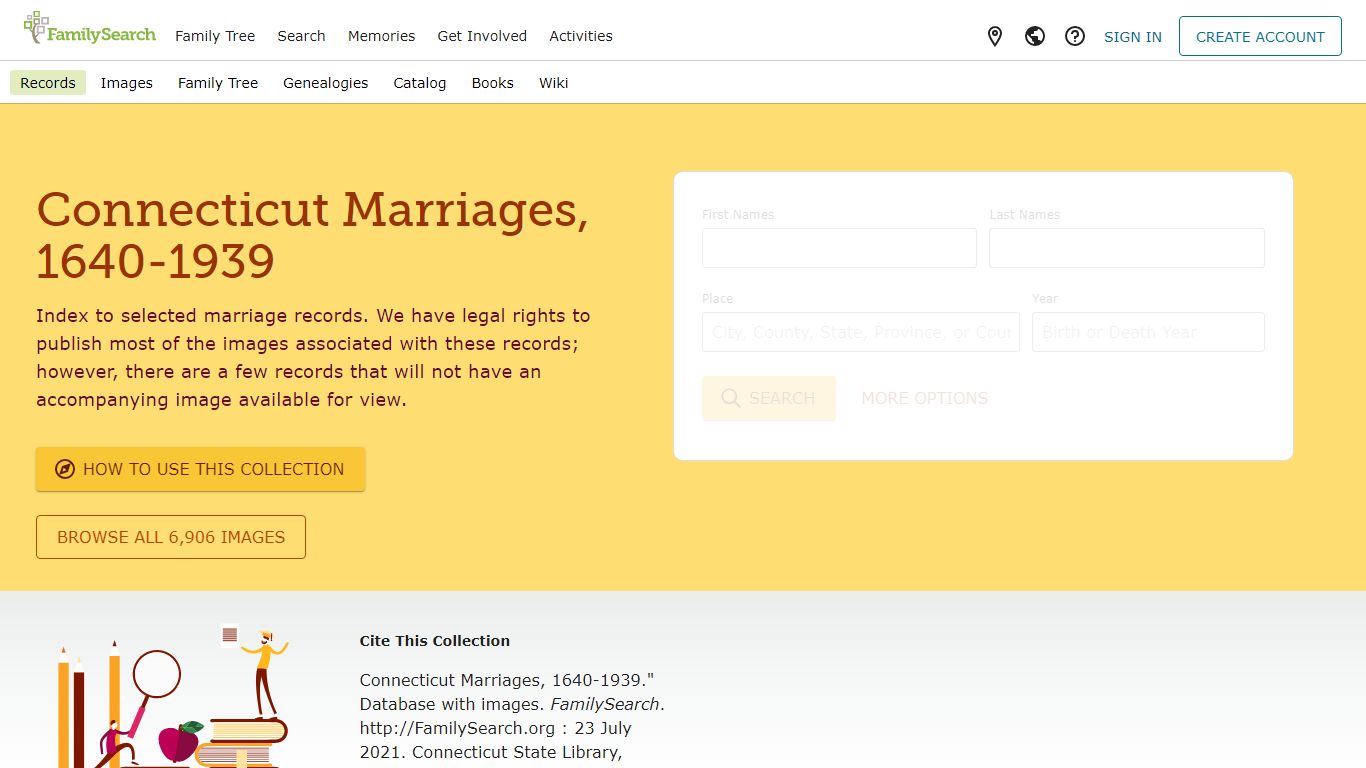Switch to the Genealogies tab
The height and width of the screenshot is (768, 1366).
tap(326, 83)
